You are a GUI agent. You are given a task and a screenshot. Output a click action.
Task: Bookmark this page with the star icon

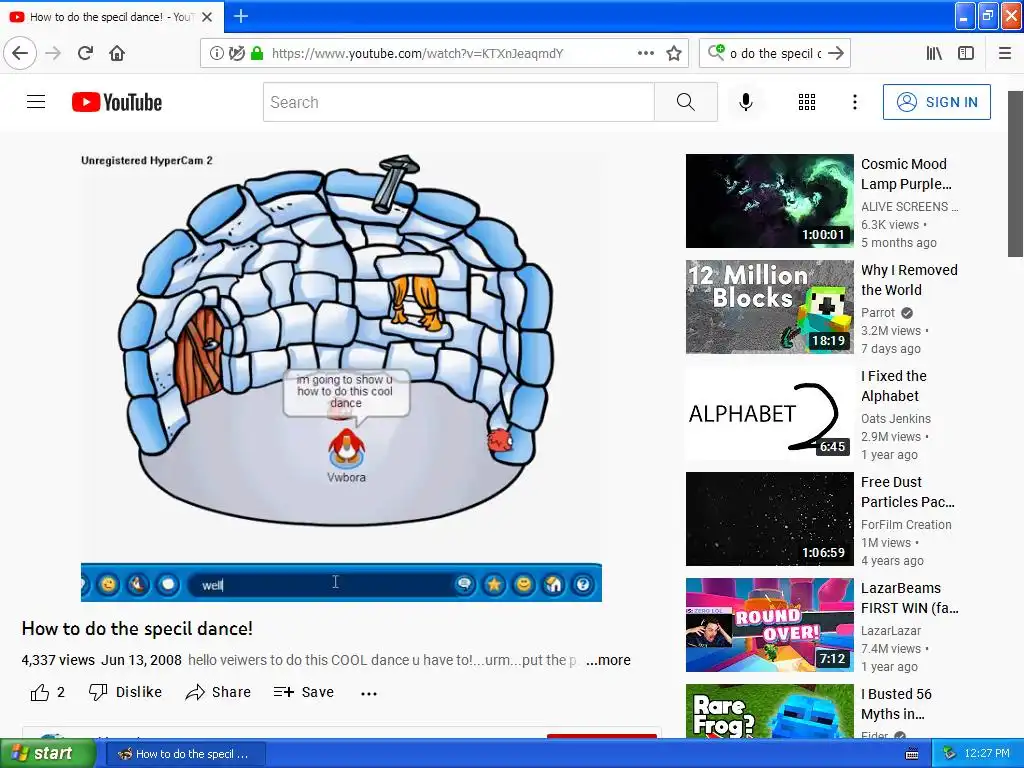[674, 54]
